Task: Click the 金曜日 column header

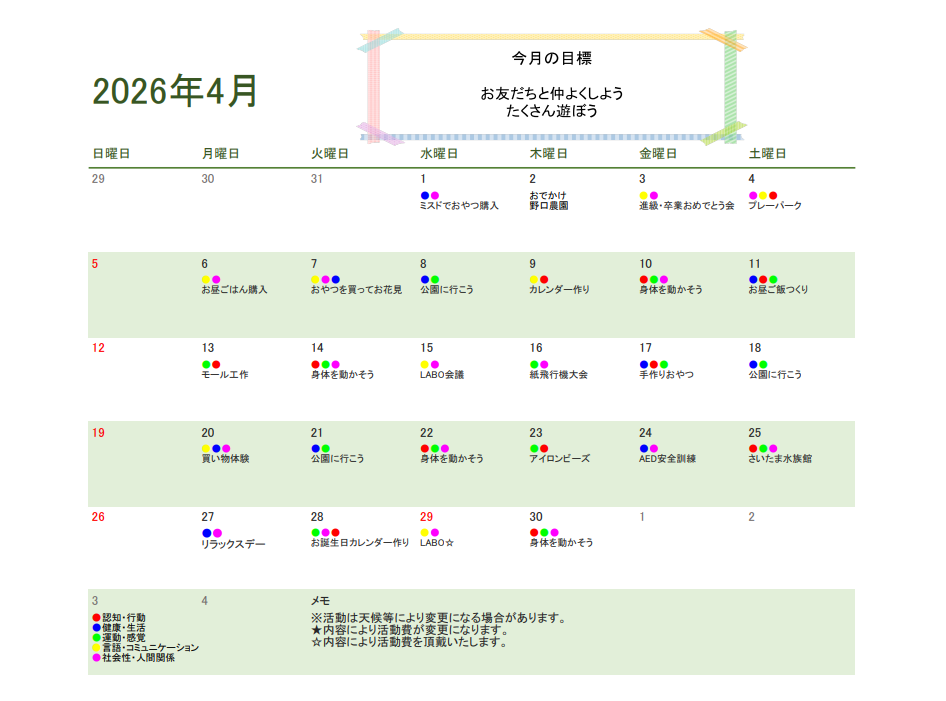Action: pyautogui.click(x=658, y=154)
